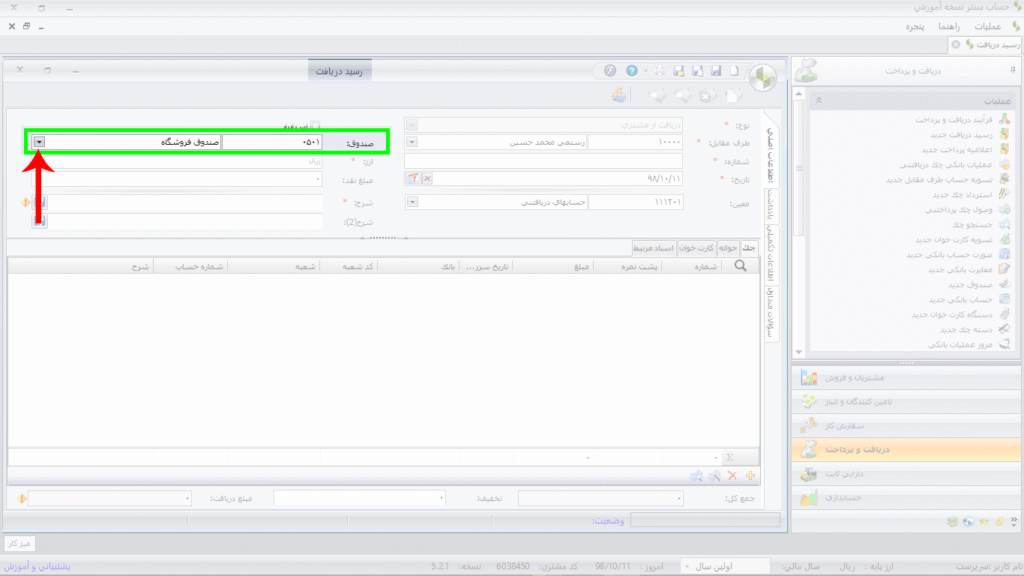This screenshot has width=1024, height=576.
Task: Open رسید دریافت جدید from the operations list
Action: (x=961, y=135)
